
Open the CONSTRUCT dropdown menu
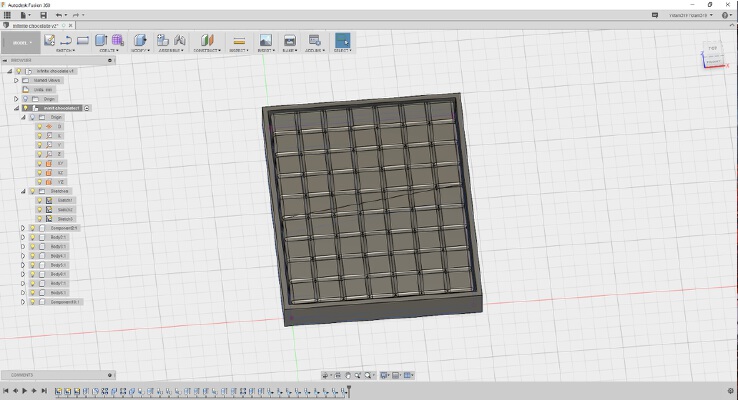[x=207, y=50]
